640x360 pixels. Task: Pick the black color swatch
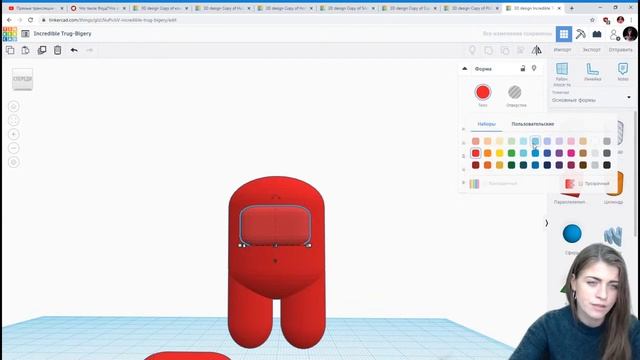(607, 165)
